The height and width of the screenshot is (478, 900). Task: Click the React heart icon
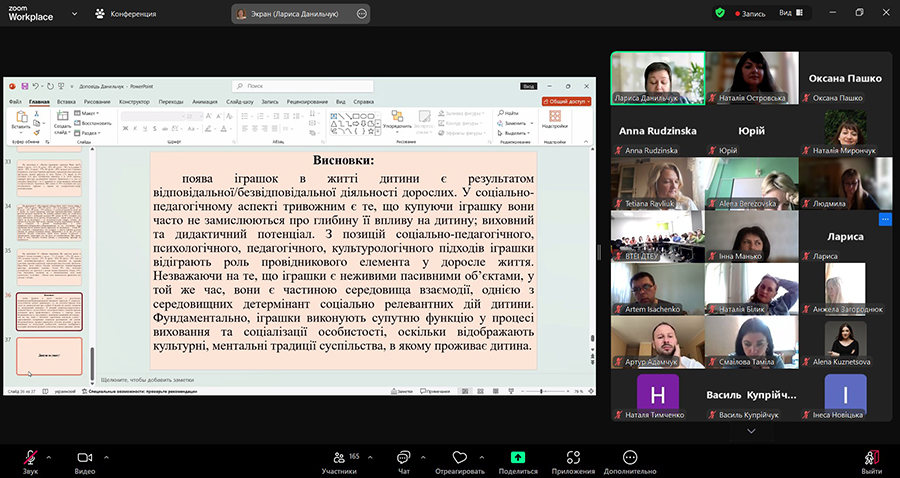coord(460,458)
